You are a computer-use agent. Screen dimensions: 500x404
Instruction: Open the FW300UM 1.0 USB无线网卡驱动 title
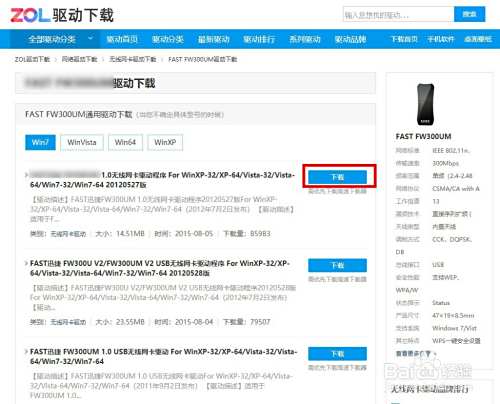163,356
